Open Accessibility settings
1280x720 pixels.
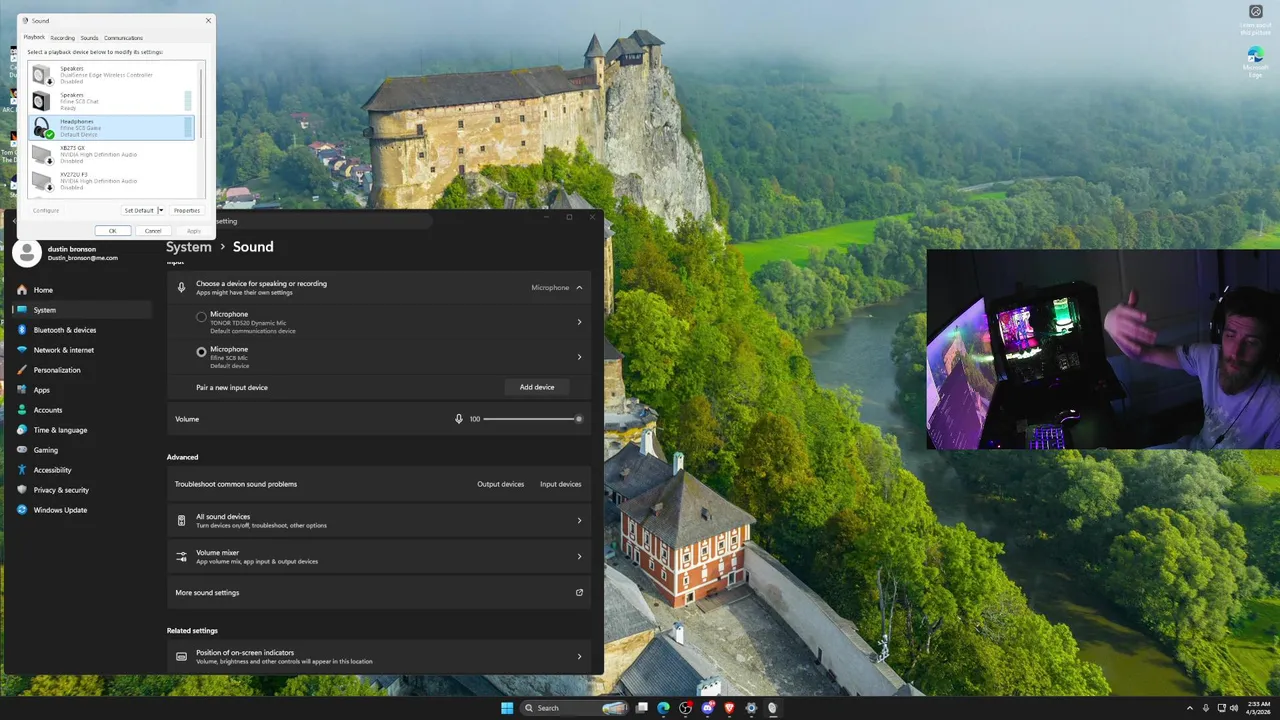[82, 470]
